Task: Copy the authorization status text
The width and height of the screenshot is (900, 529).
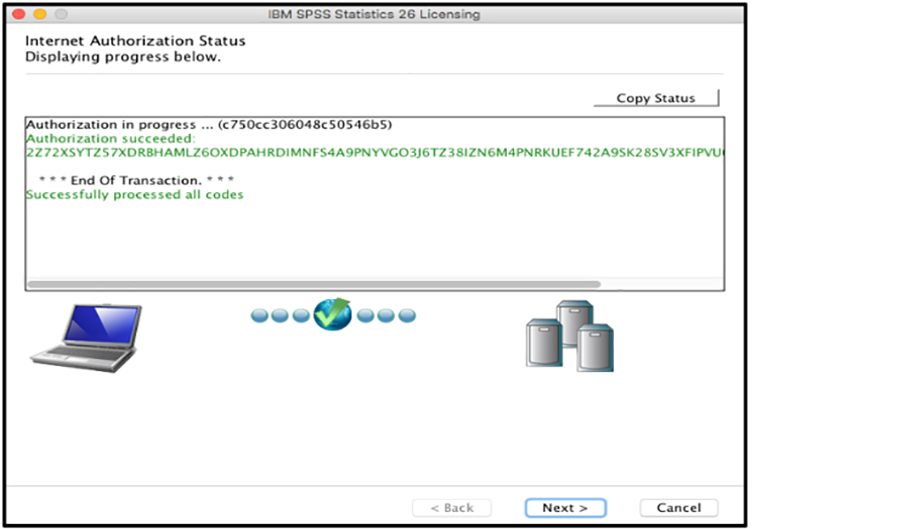Action: point(655,98)
